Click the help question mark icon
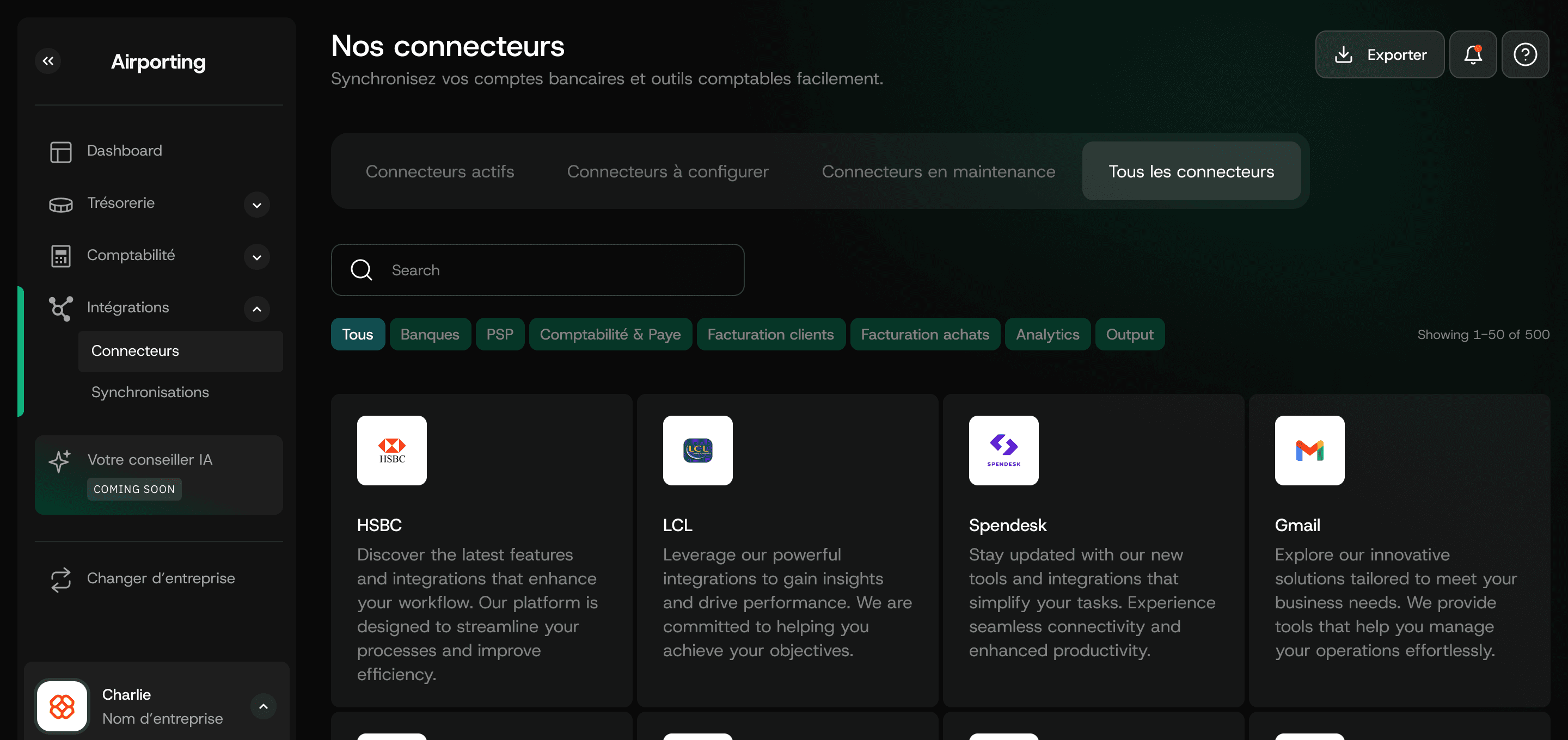Image resolution: width=1568 pixels, height=740 pixels. coord(1525,55)
